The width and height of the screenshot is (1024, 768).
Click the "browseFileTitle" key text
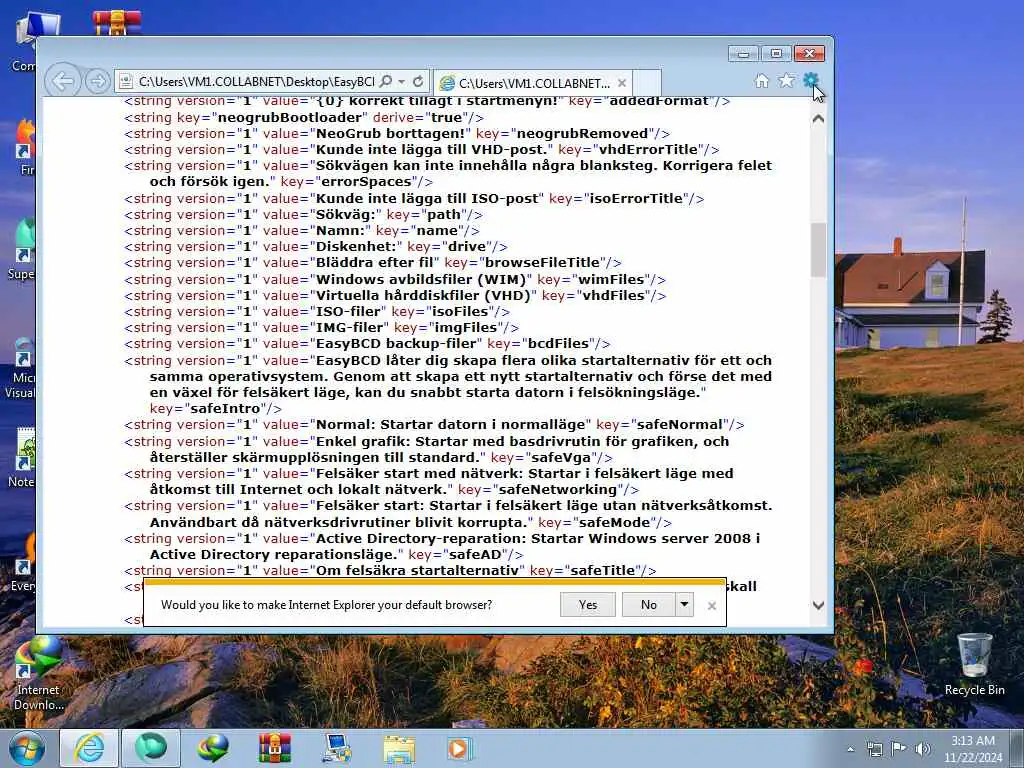[x=541, y=263]
